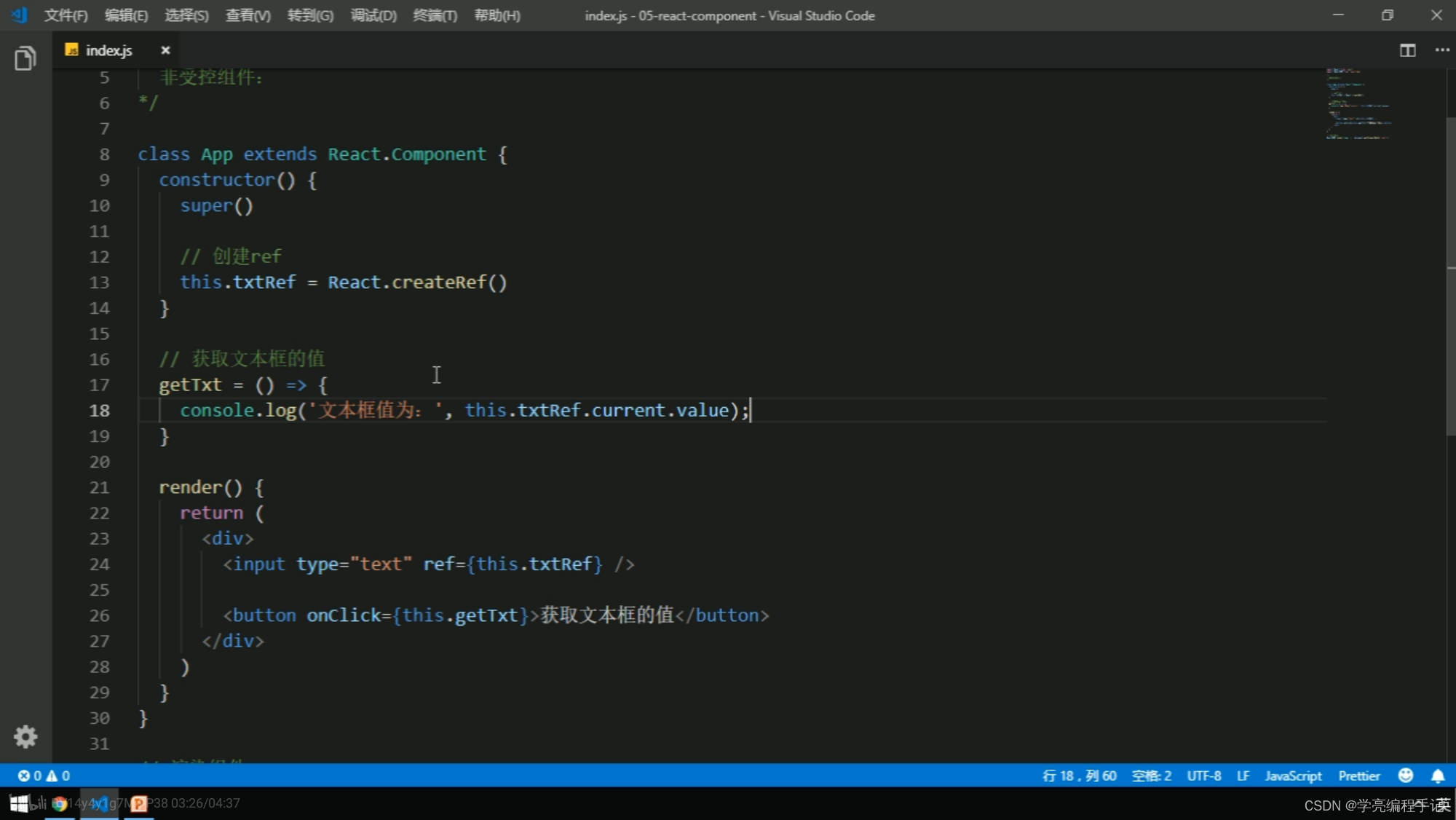The width and height of the screenshot is (1456, 820).
Task: Close the index.js tab
Action: point(165,50)
